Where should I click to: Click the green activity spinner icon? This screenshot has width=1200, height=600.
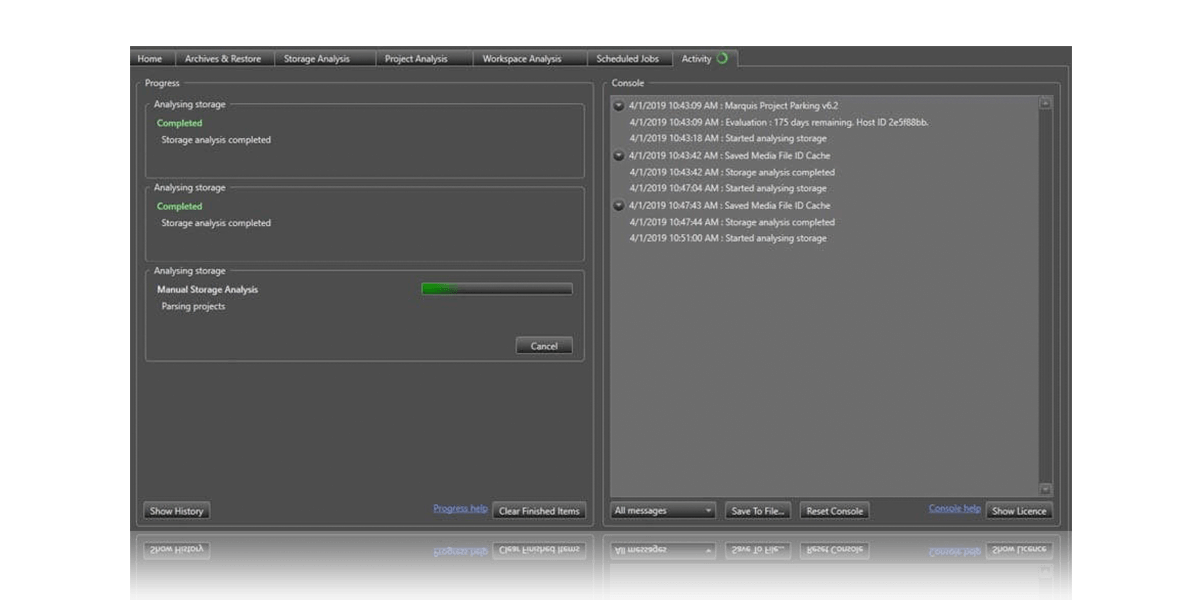click(722, 59)
